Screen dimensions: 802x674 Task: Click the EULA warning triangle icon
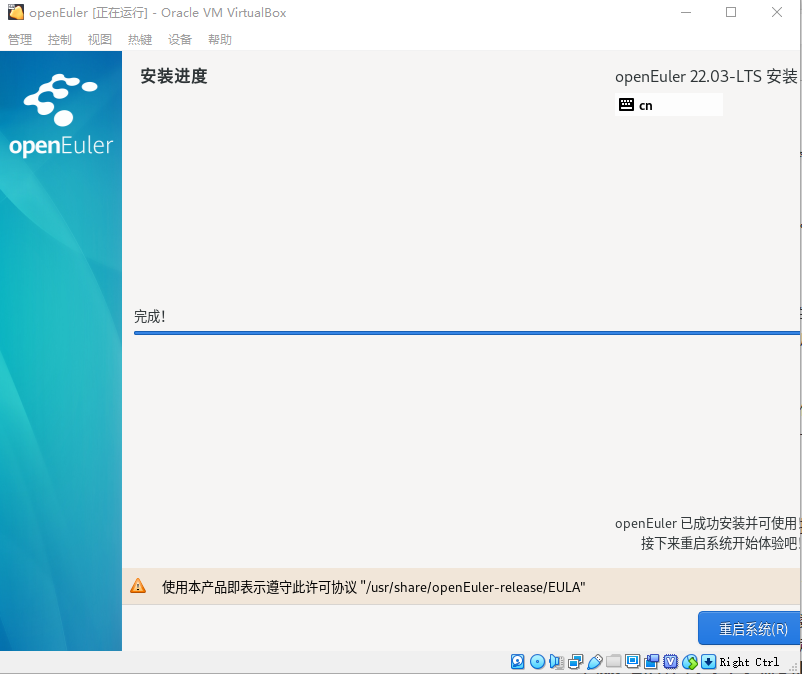point(138,587)
